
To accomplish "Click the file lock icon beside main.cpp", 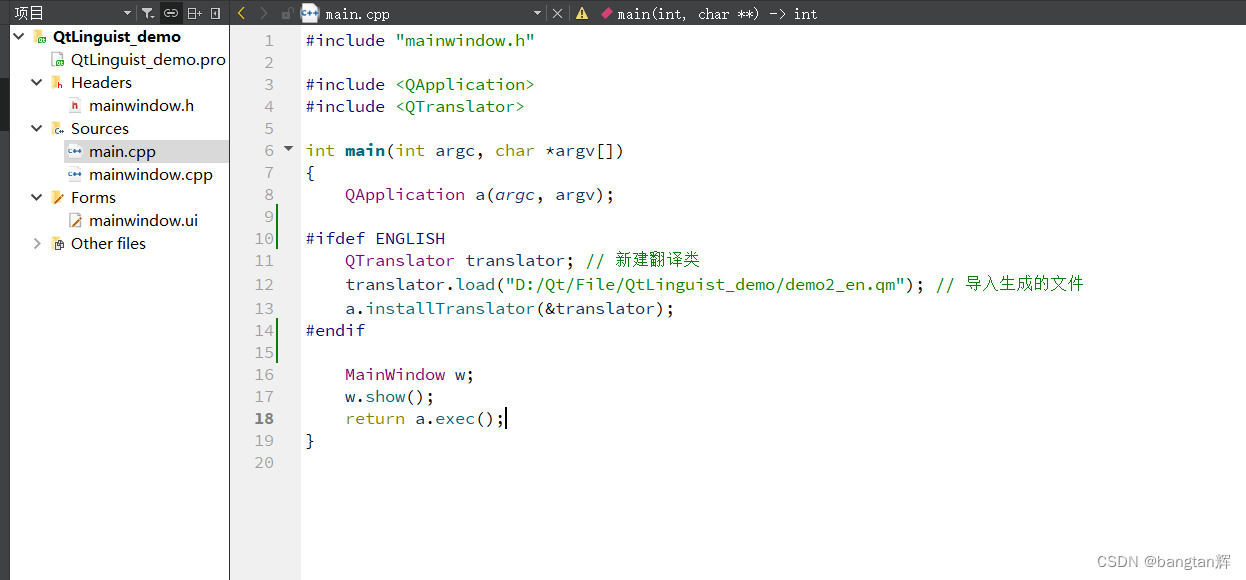I will [287, 14].
